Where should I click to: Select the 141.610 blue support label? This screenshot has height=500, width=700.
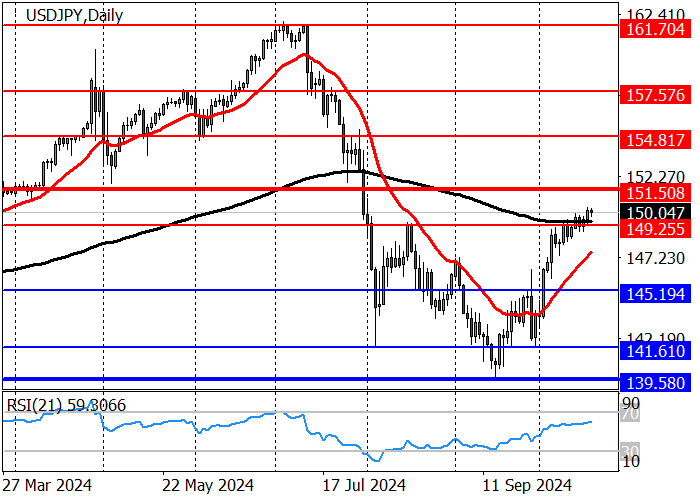[x=655, y=351]
